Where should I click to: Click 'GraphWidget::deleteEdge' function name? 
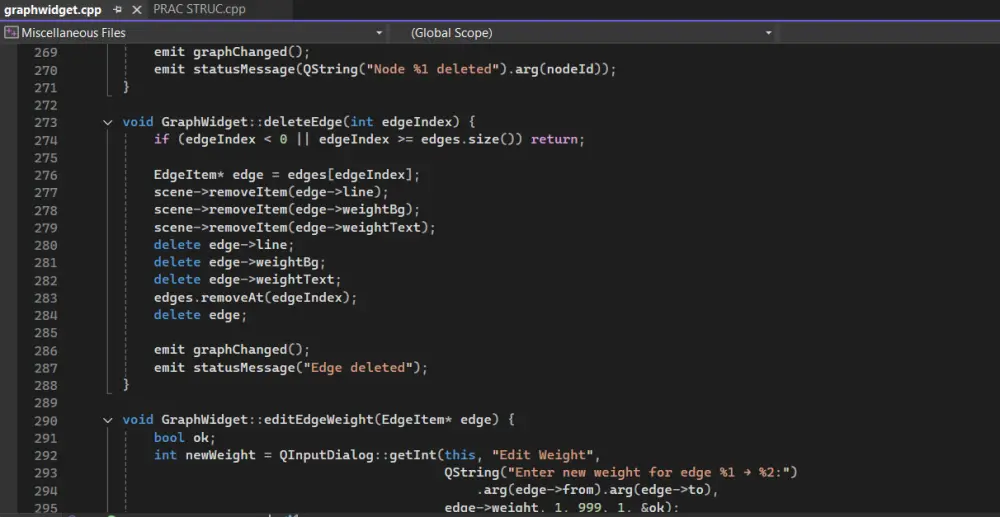click(x=251, y=122)
